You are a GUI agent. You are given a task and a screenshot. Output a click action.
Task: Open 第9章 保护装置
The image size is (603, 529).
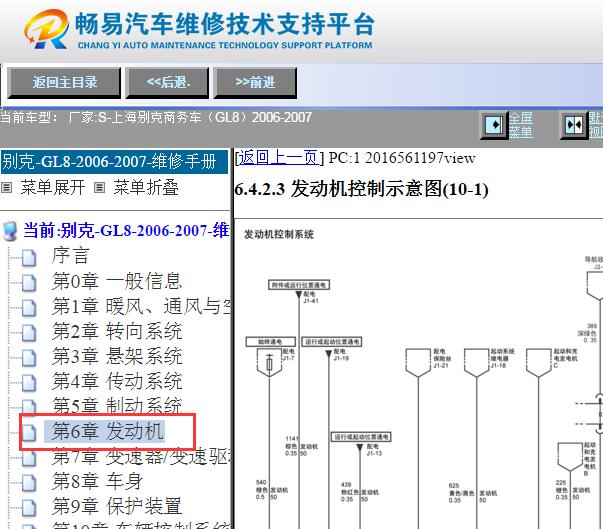[x=117, y=506]
